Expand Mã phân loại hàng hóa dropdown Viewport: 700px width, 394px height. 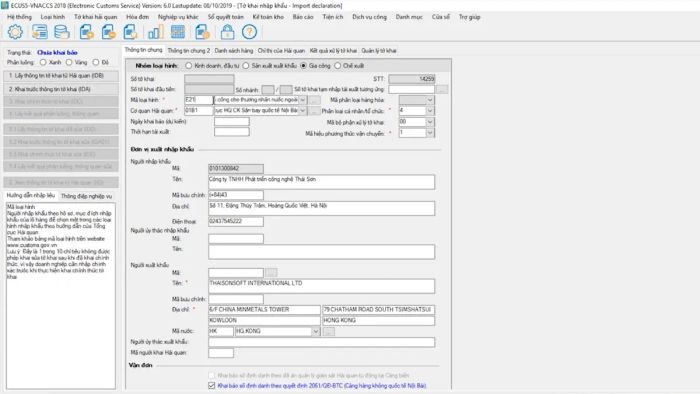(430, 100)
